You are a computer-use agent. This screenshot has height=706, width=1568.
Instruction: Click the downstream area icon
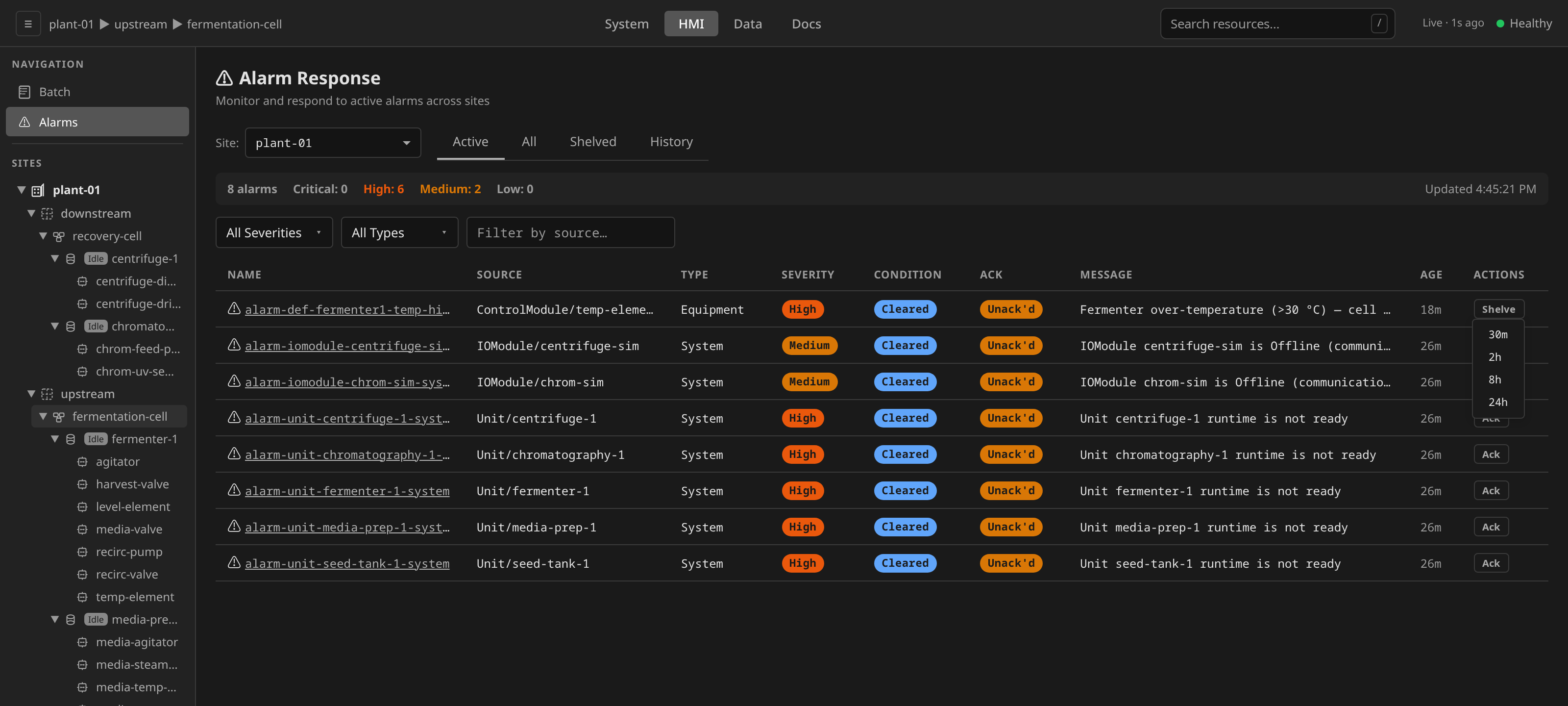(x=47, y=213)
